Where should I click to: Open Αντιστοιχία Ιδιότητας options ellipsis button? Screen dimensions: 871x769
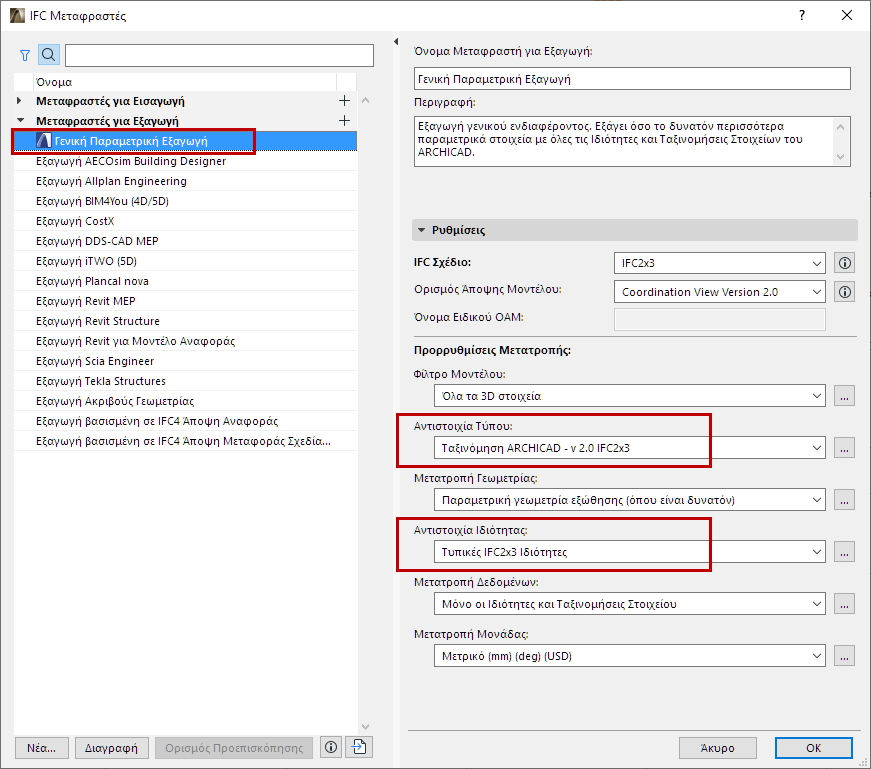pos(844,552)
